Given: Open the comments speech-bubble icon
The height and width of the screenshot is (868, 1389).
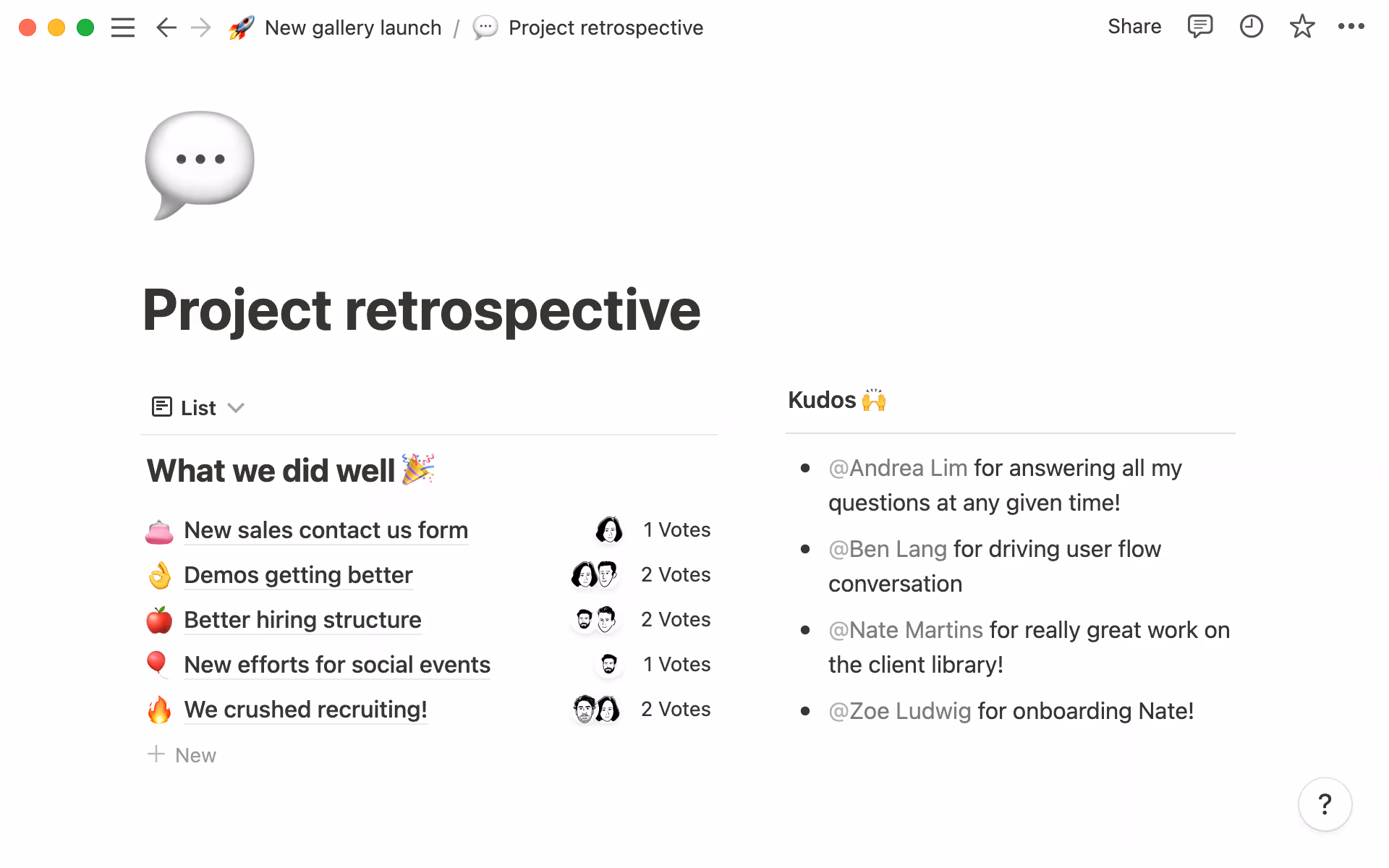Looking at the screenshot, I should point(1199,27).
